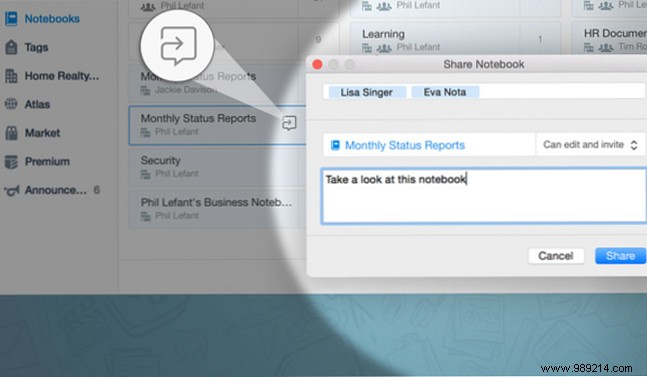Open Tags in the sidebar
This screenshot has width=647, height=377.
pyautogui.click(x=36, y=47)
